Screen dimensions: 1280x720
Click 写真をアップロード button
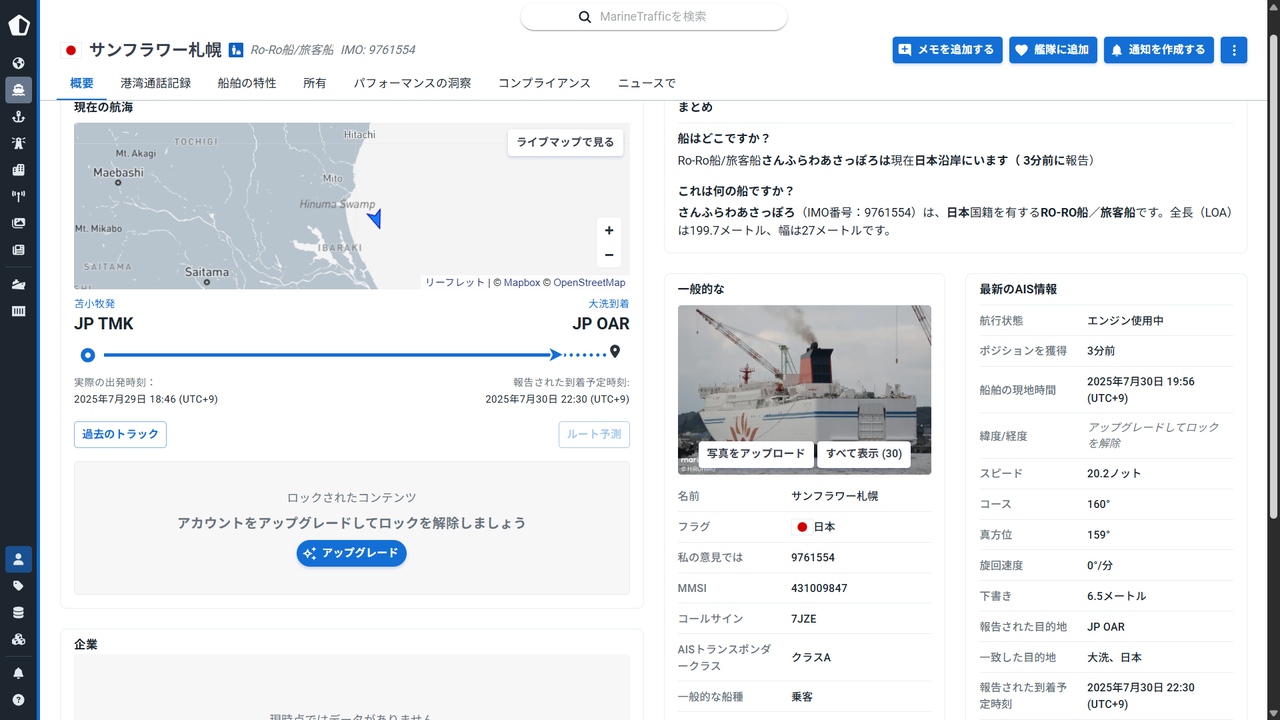pos(756,454)
